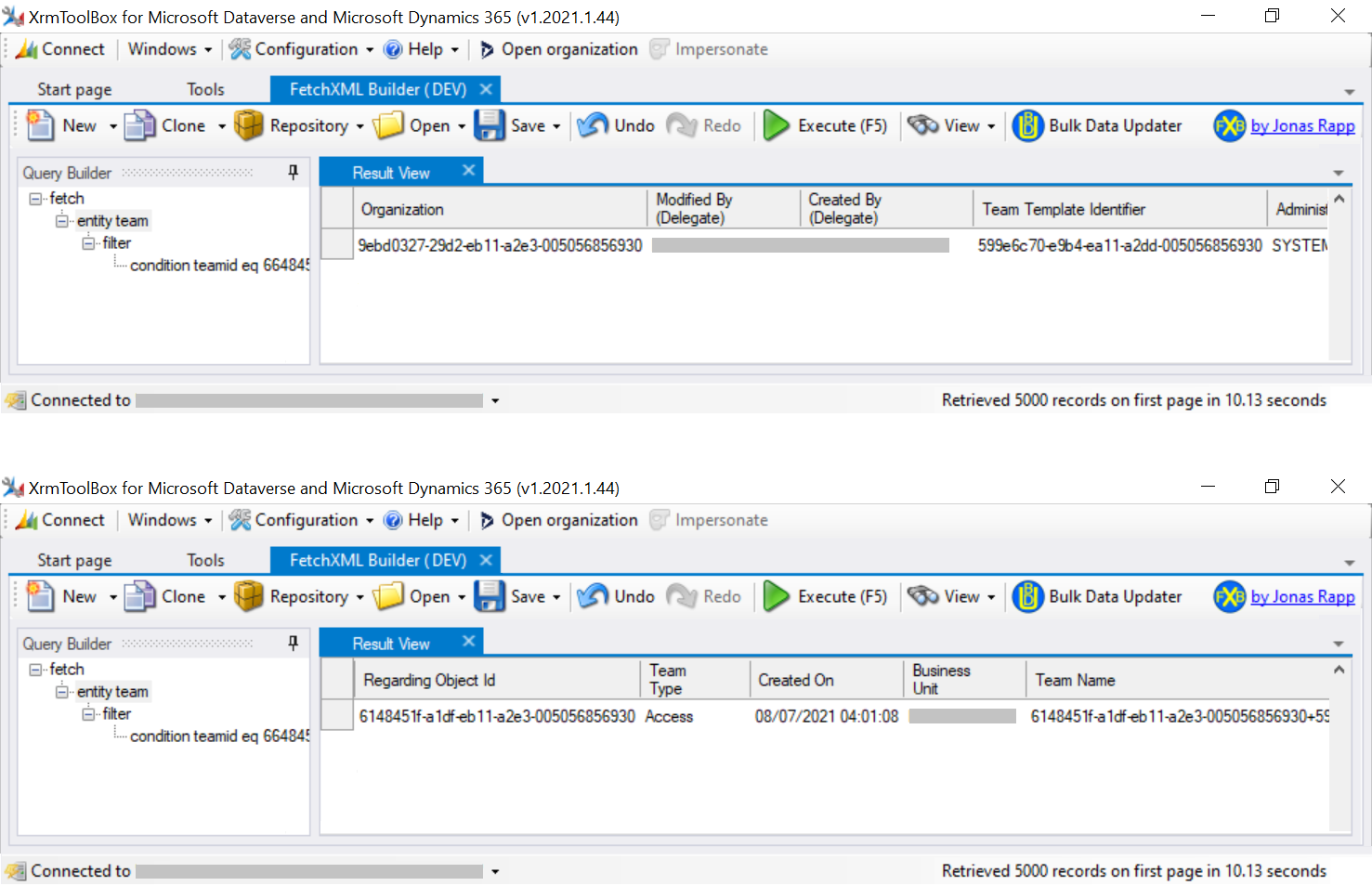
Task: Click the View binoculars icon in lower window
Action: click(x=923, y=596)
